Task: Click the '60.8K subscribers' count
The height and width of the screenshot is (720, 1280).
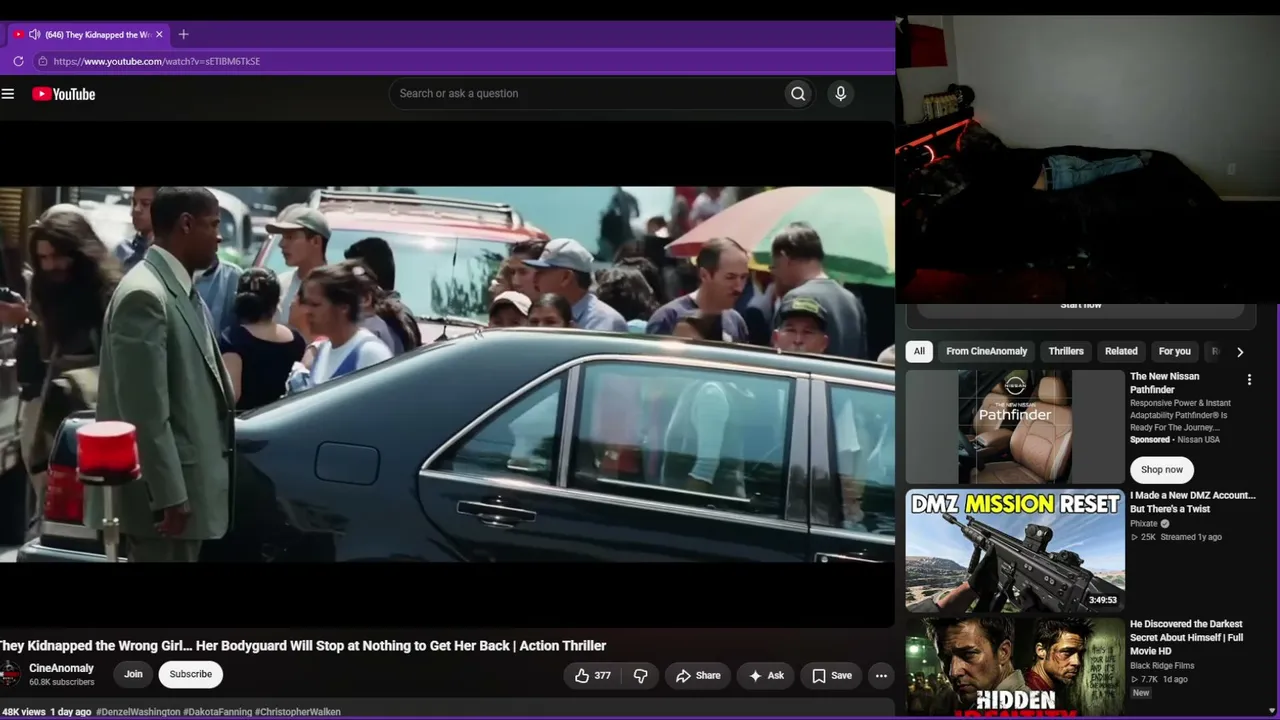Action: coord(62,683)
